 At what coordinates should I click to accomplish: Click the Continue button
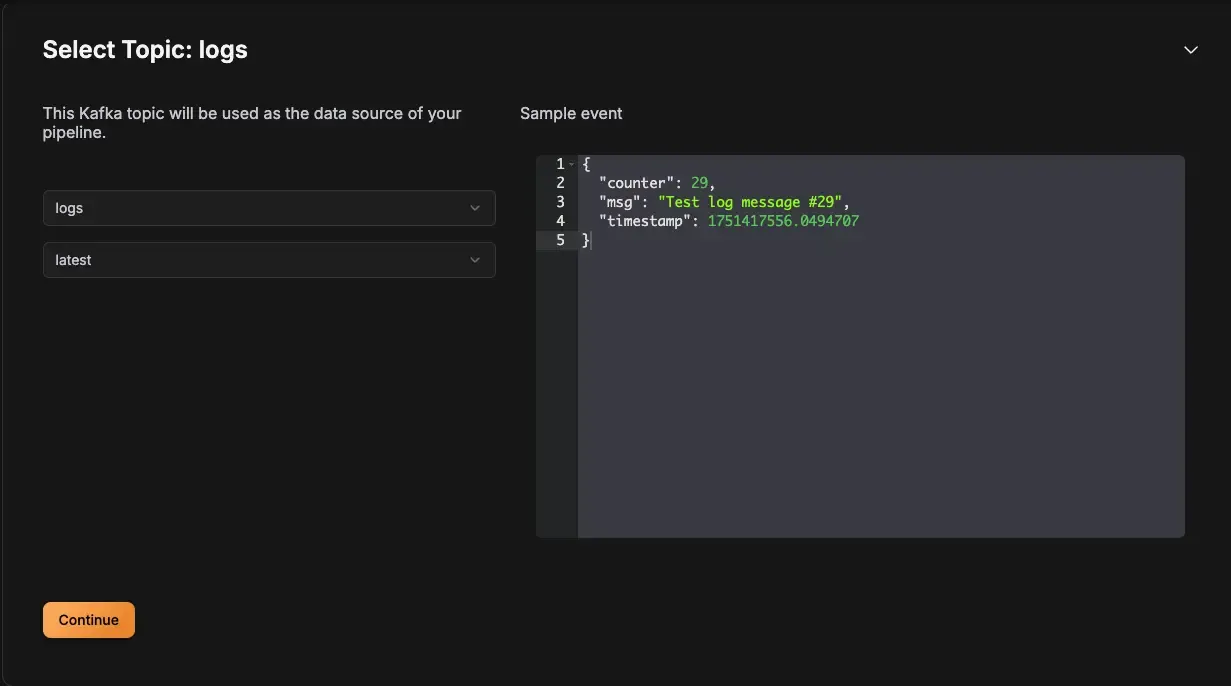(89, 620)
